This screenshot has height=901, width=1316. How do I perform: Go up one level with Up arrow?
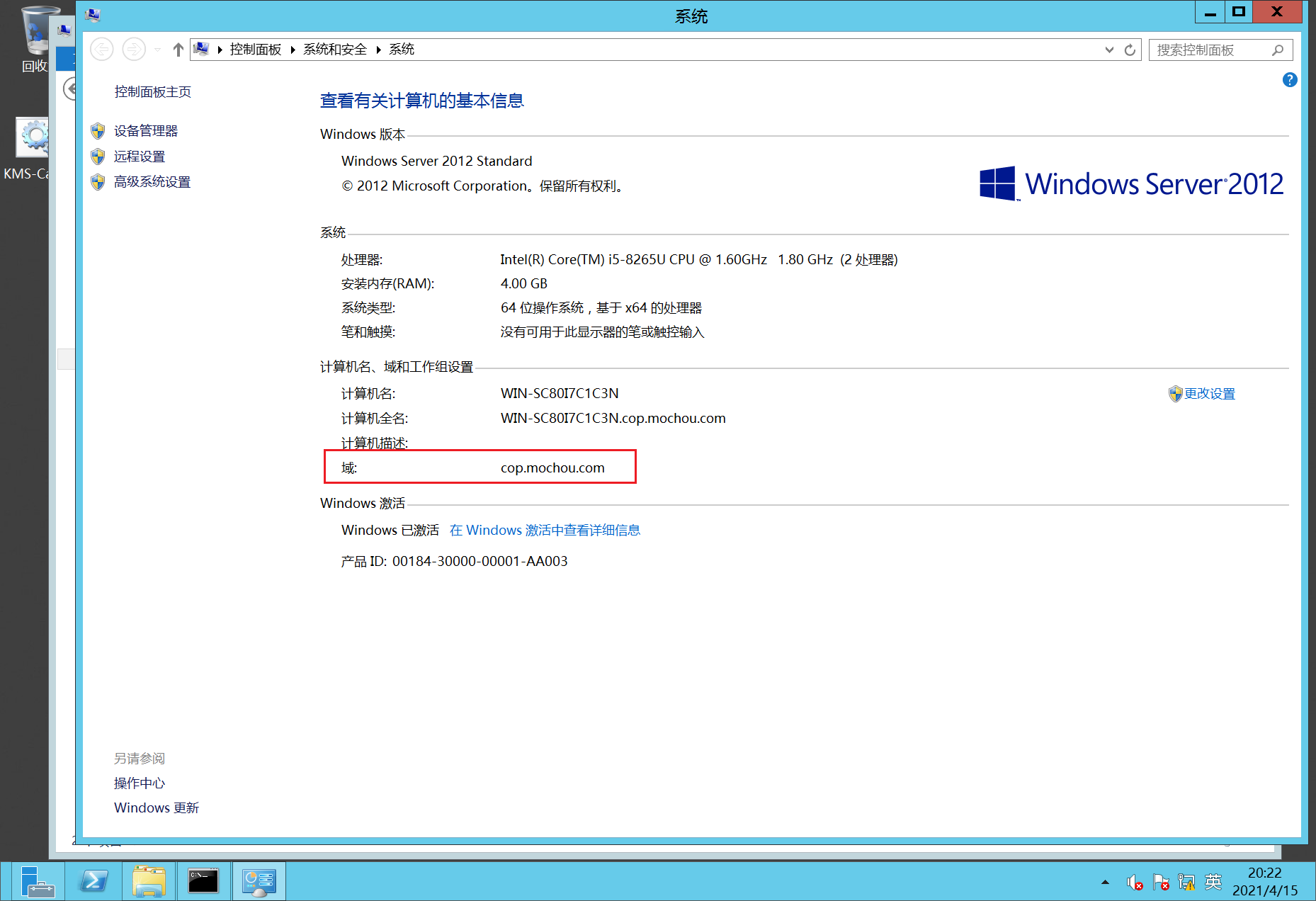[x=178, y=50]
